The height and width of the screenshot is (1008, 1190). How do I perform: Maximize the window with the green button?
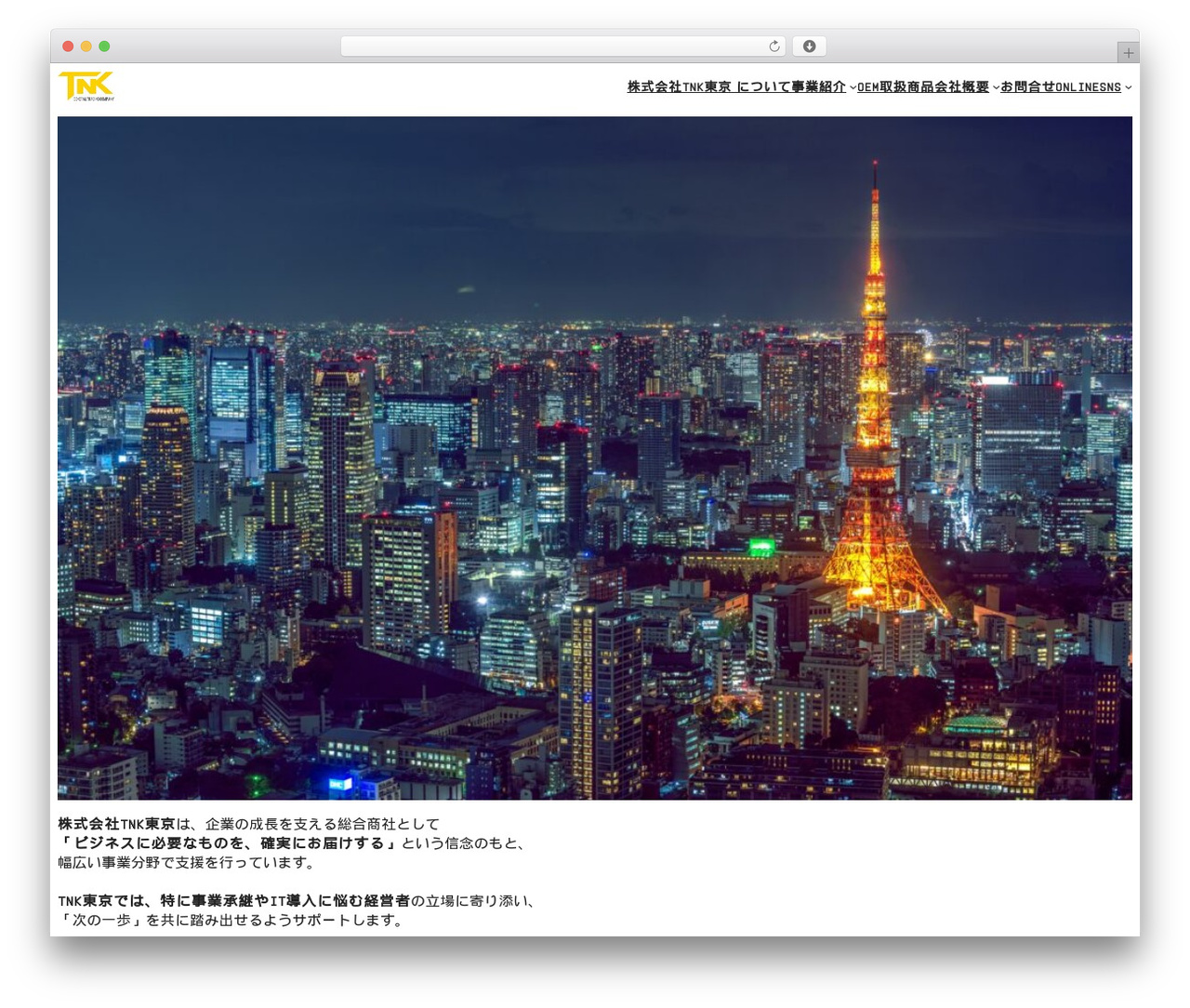(x=104, y=46)
